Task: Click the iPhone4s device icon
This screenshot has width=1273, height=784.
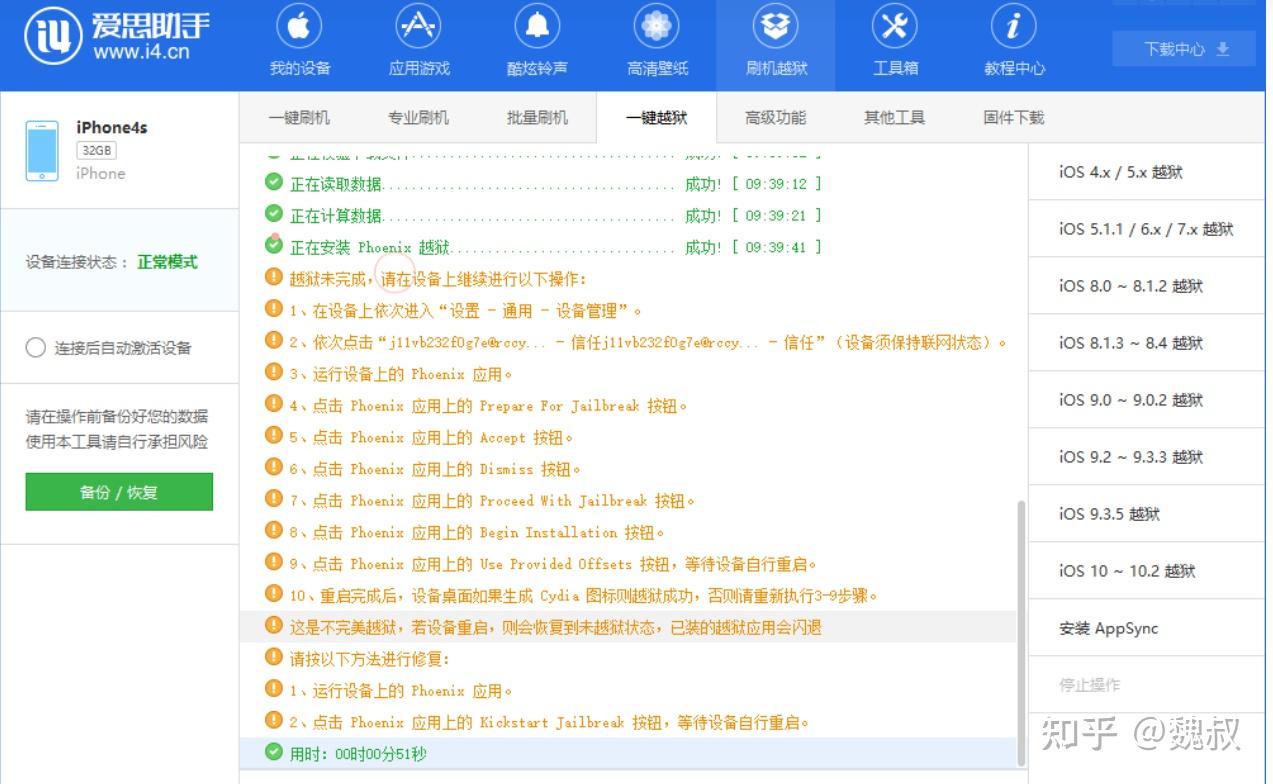Action: (x=42, y=151)
